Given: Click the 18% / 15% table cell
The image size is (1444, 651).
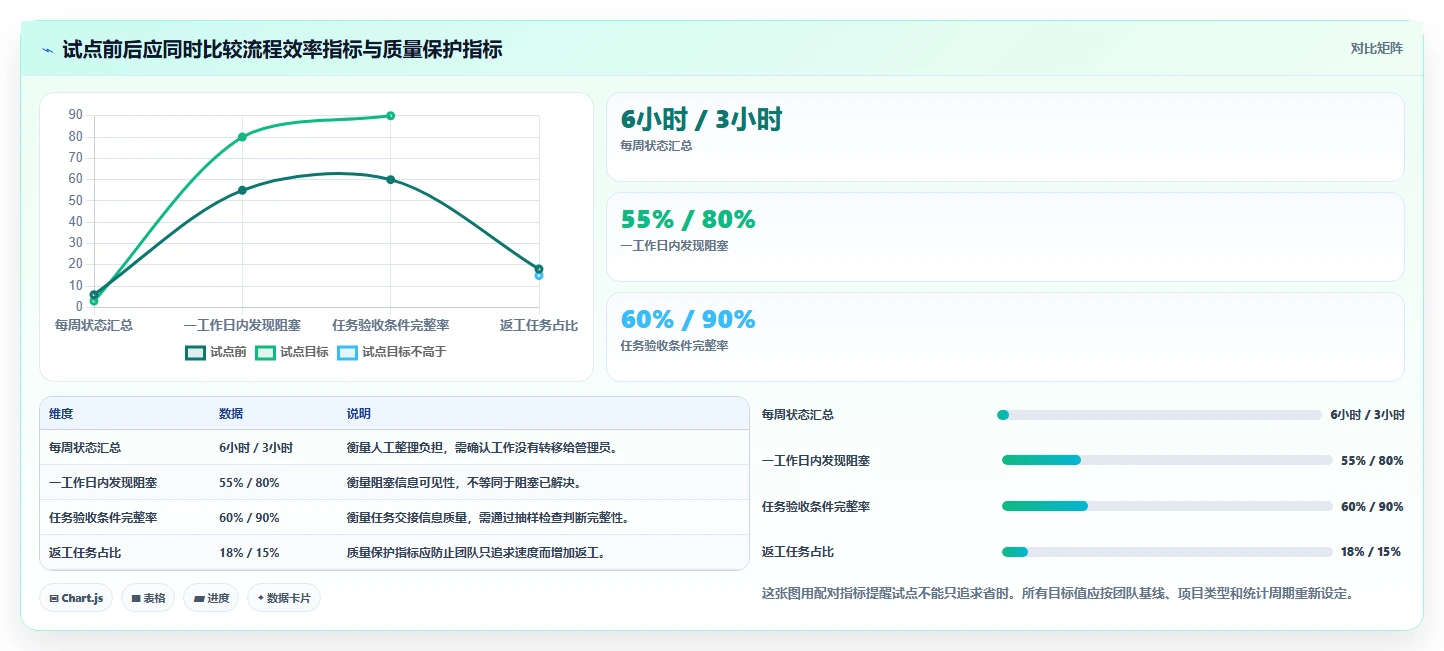Looking at the screenshot, I should click(249, 553).
